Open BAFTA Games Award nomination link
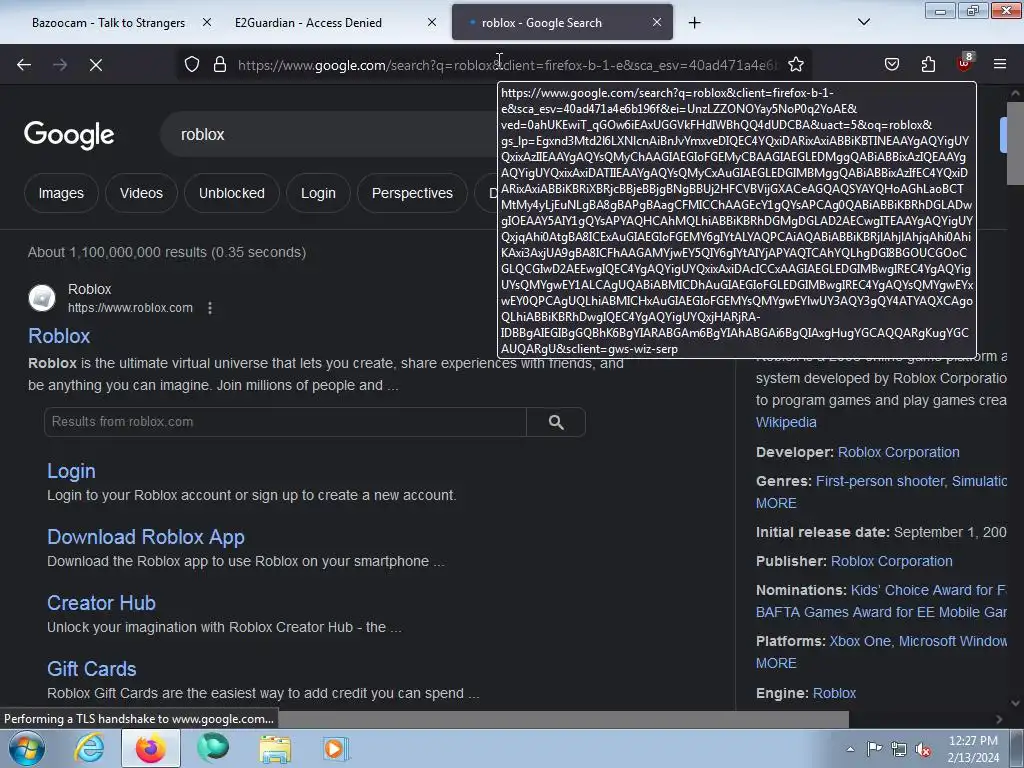Viewport: 1024px width, 768px height. 881,612
